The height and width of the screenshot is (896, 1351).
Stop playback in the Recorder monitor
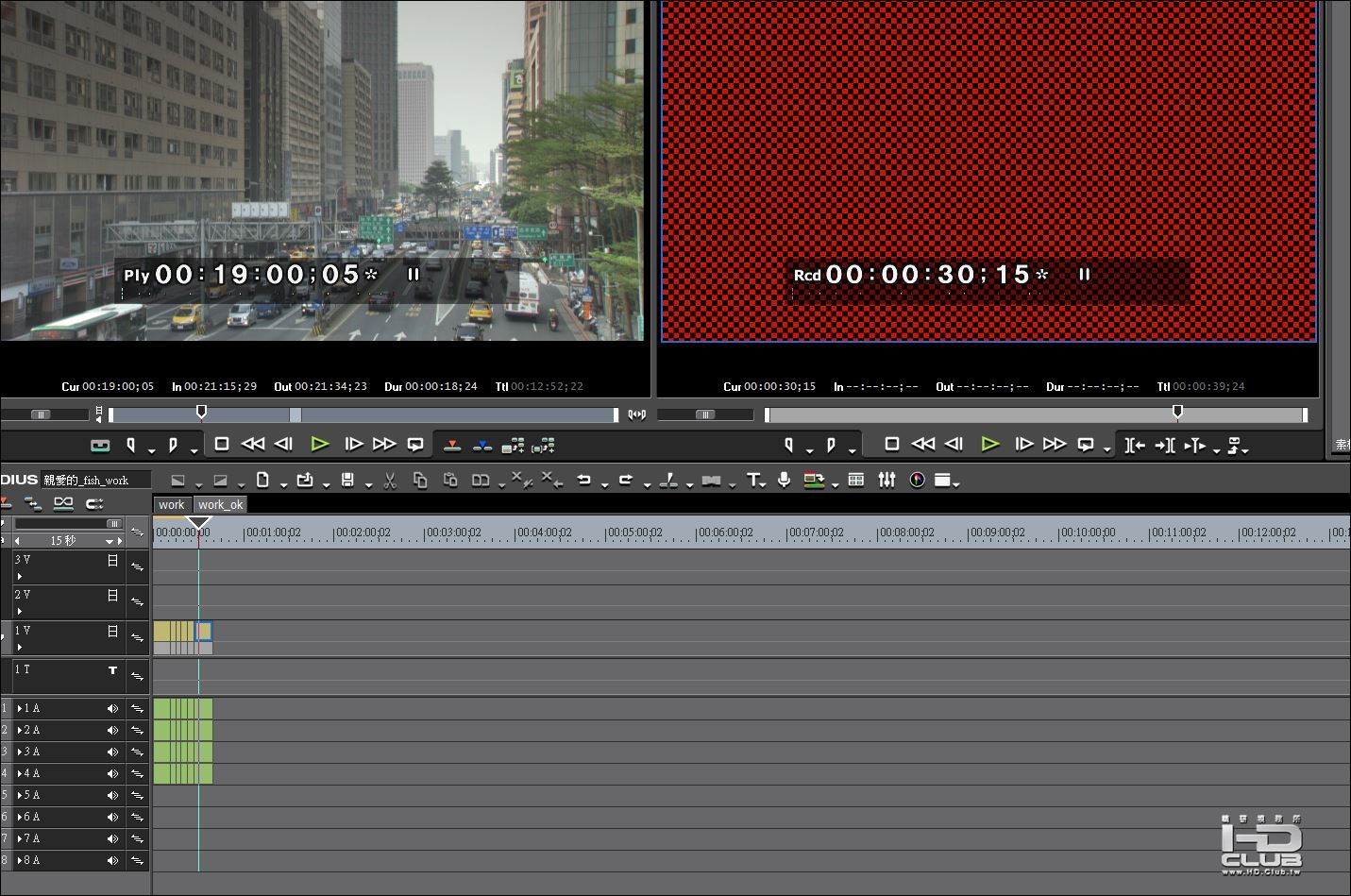pyautogui.click(x=891, y=444)
